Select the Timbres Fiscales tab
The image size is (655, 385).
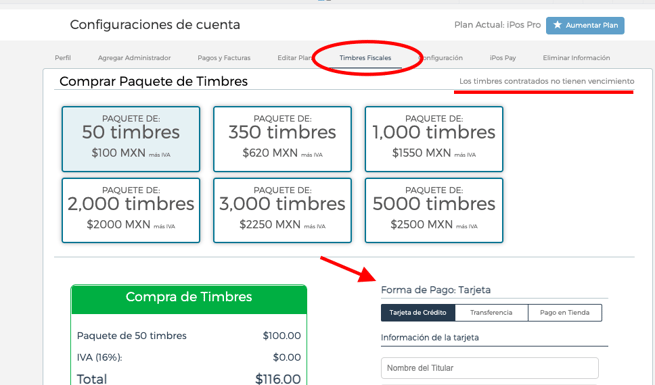click(x=365, y=58)
